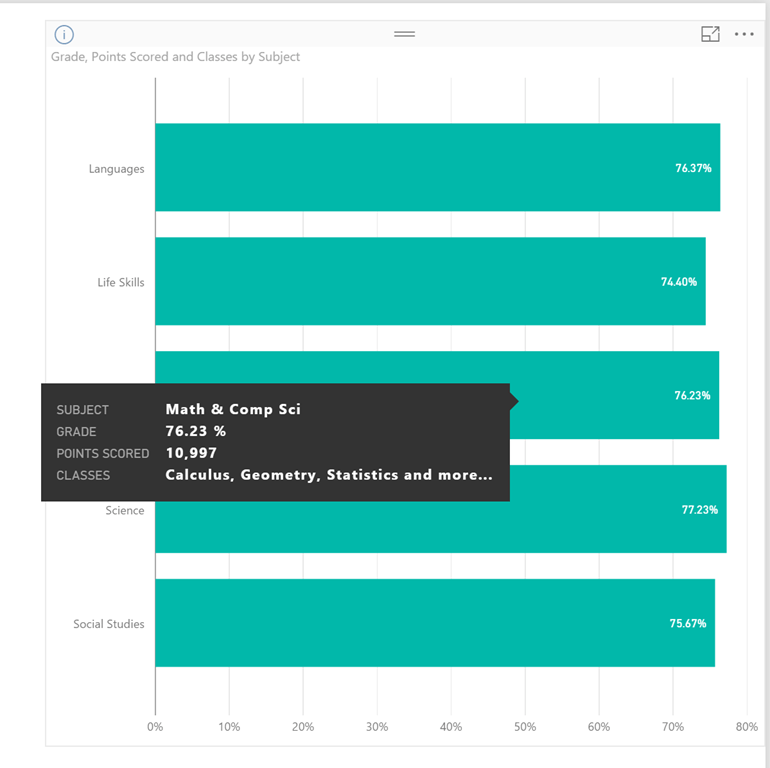The width and height of the screenshot is (770, 768).
Task: Open Focus mode with the expand icon
Action: click(x=710, y=34)
